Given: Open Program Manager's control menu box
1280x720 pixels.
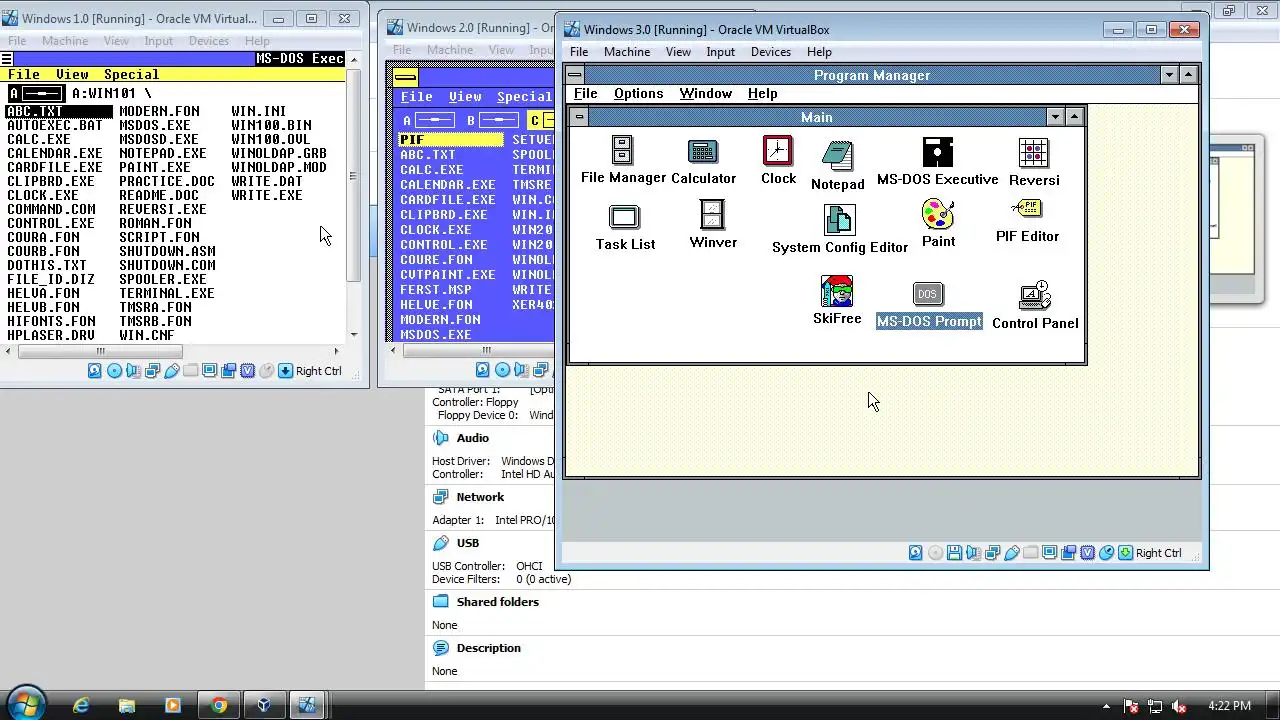Looking at the screenshot, I should point(574,75).
